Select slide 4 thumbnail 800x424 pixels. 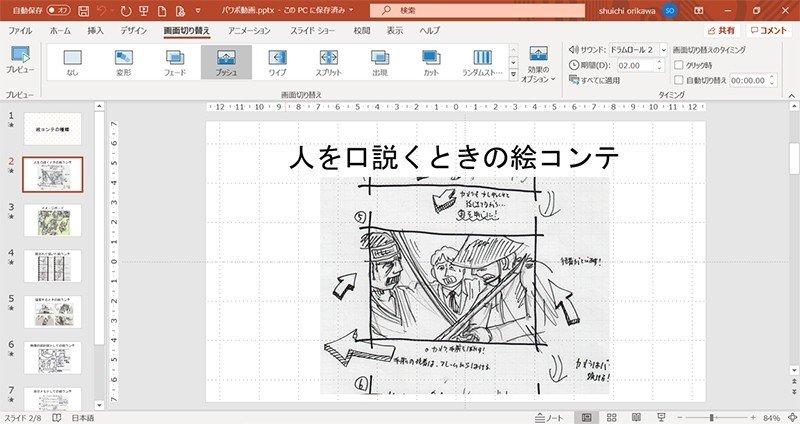click(x=53, y=266)
